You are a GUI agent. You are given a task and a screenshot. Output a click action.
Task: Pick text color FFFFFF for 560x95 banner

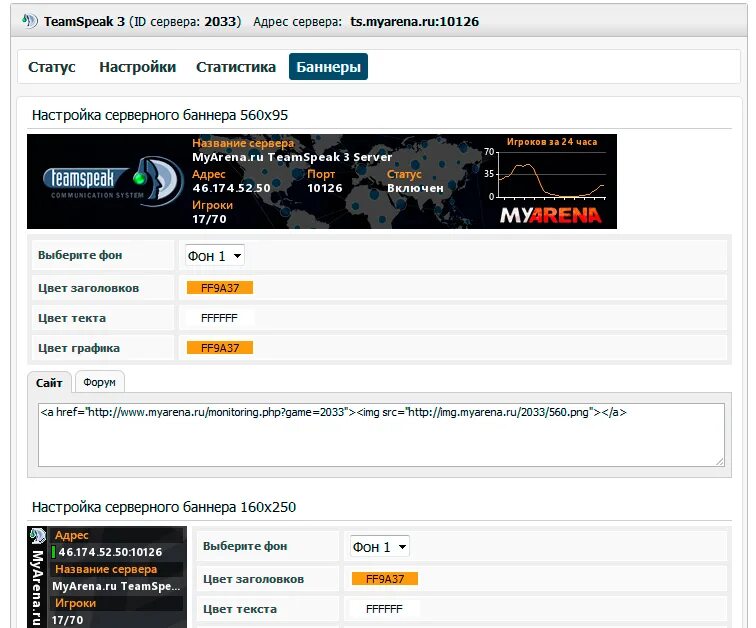coord(220,318)
